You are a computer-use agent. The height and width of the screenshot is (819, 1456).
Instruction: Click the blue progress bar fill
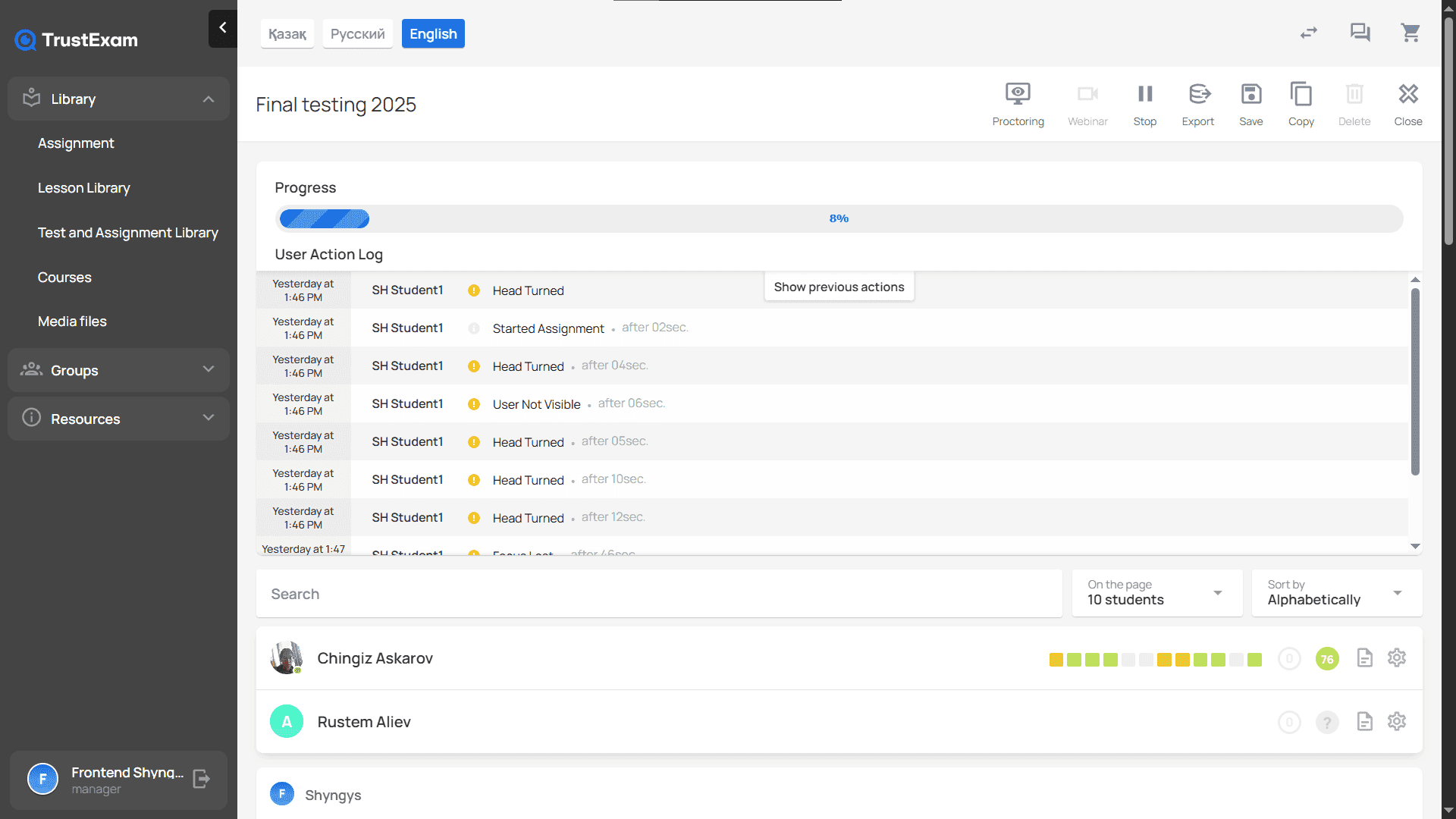click(325, 219)
